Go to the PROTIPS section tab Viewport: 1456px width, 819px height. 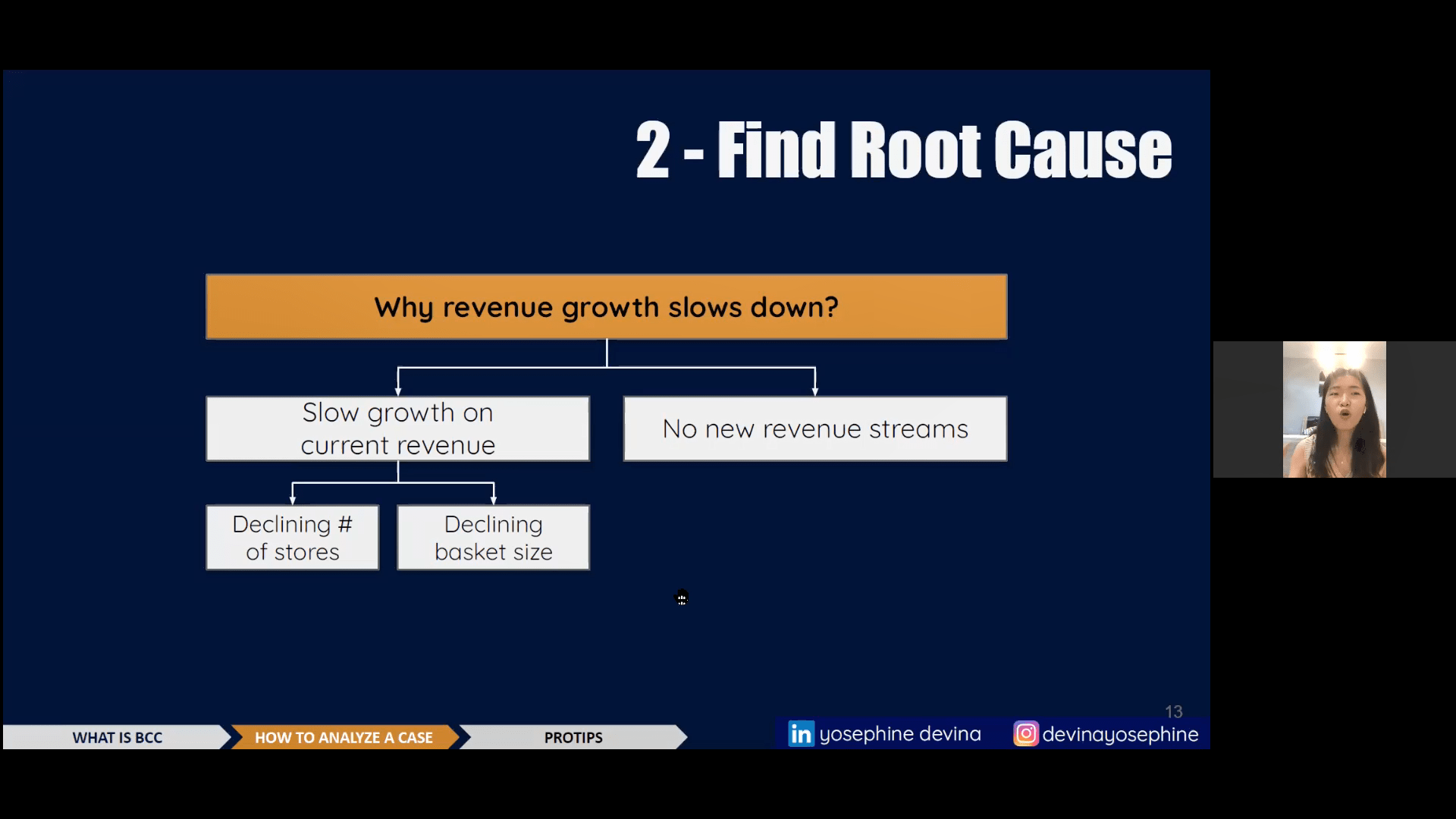coord(573,737)
